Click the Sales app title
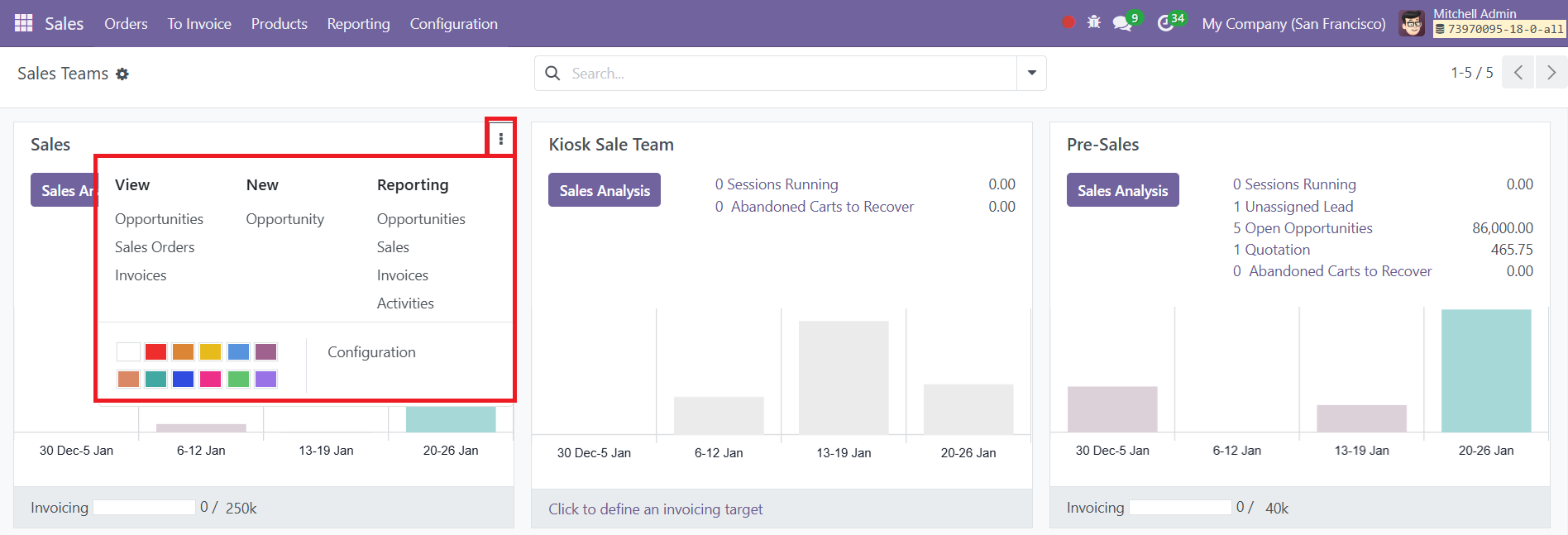This screenshot has height=535, width=1568. tap(65, 24)
